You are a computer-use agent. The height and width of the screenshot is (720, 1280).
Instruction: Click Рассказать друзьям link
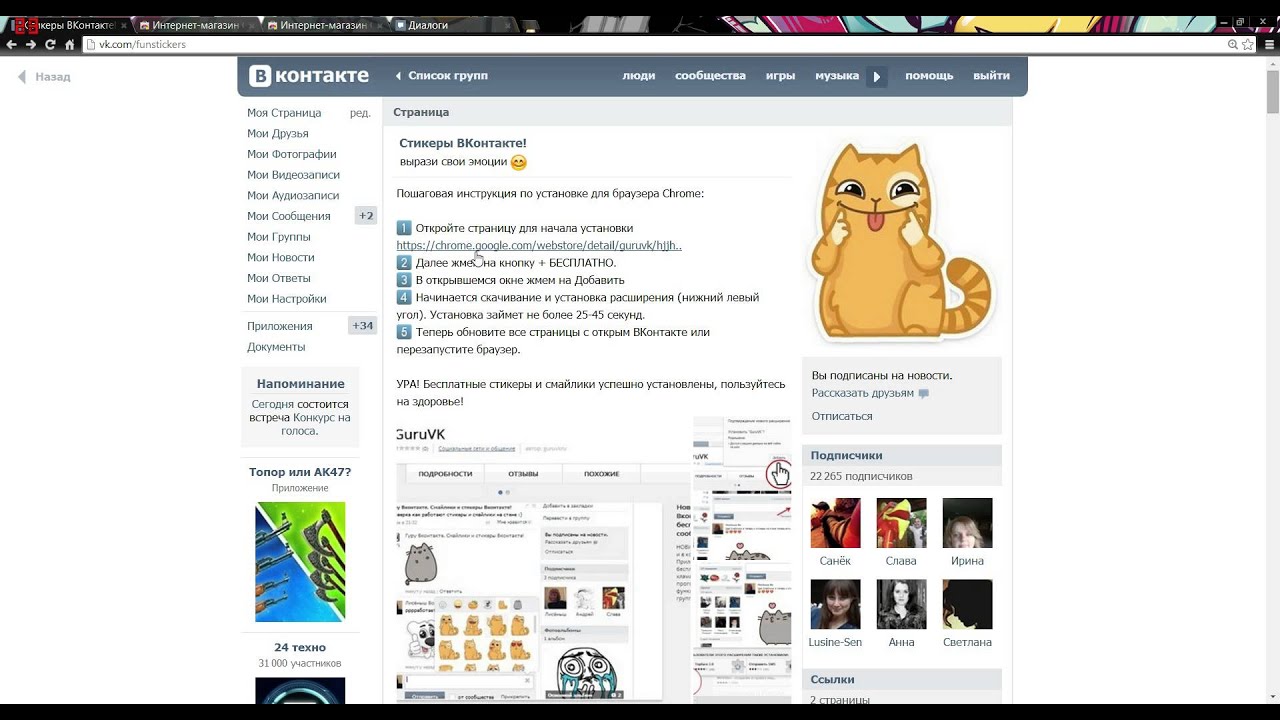pos(862,393)
